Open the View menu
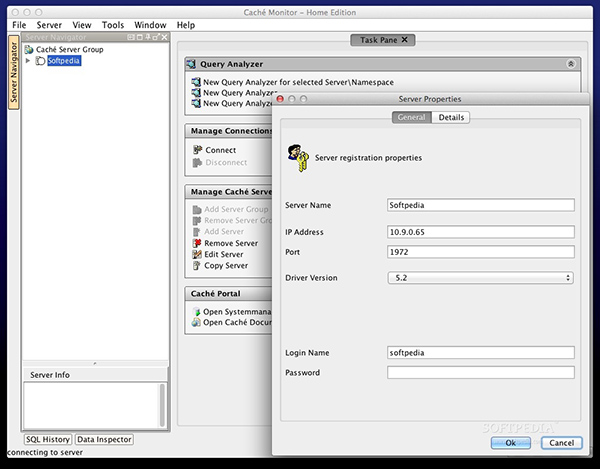The width and height of the screenshot is (600, 469). click(x=82, y=25)
